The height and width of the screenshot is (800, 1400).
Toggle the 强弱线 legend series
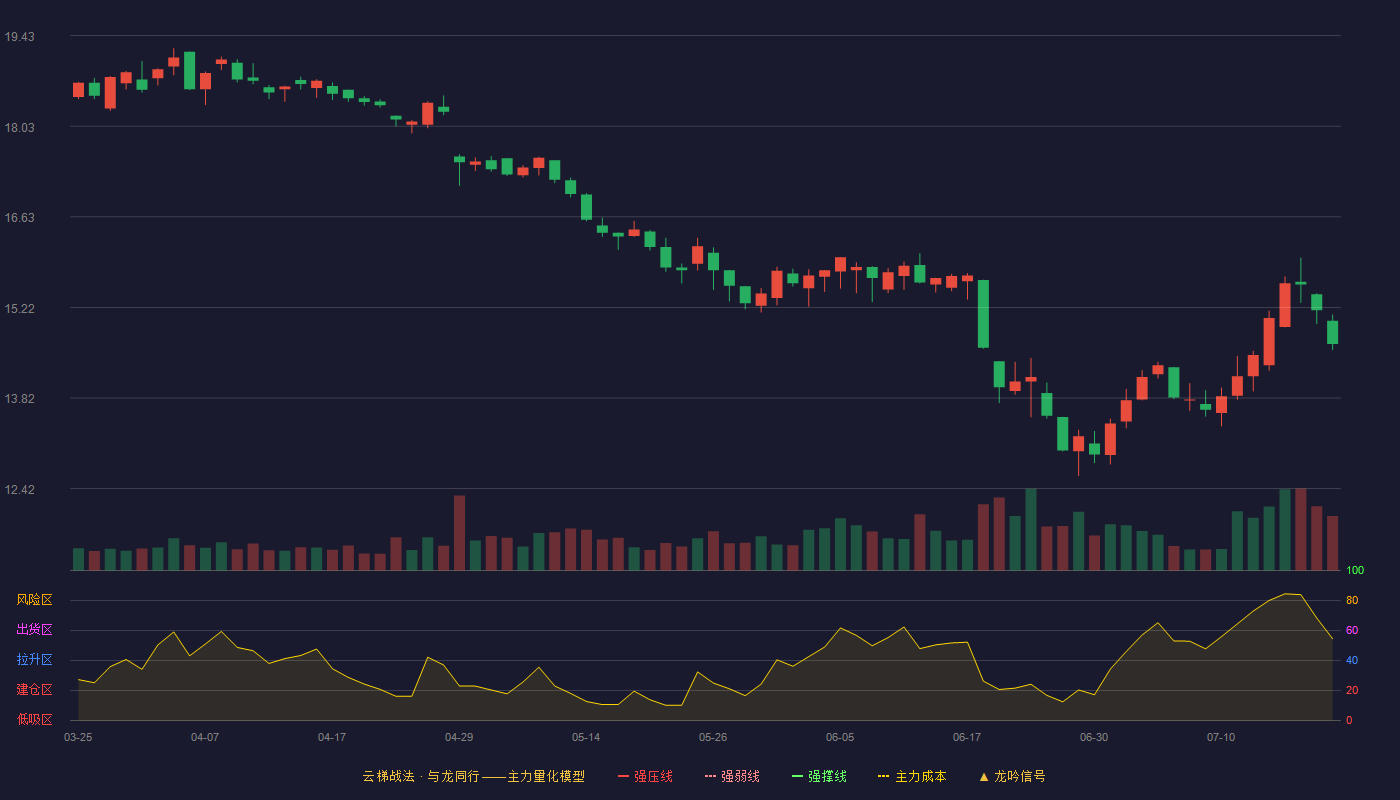[x=732, y=776]
